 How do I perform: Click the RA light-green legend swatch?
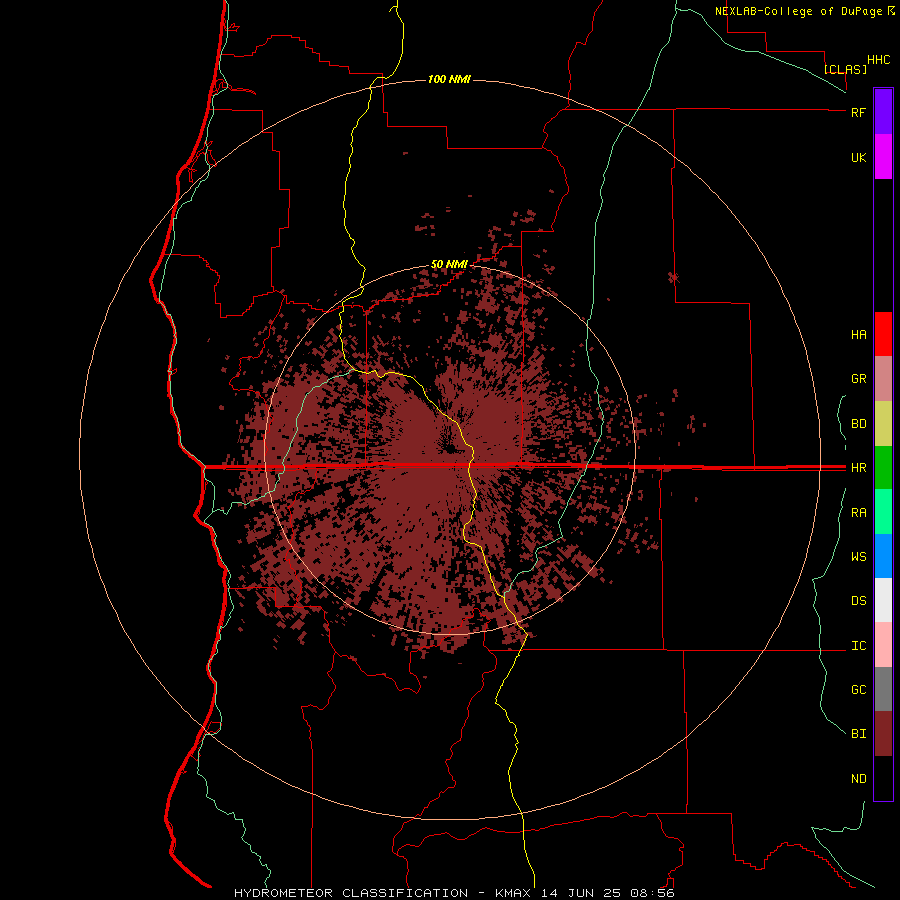click(883, 512)
